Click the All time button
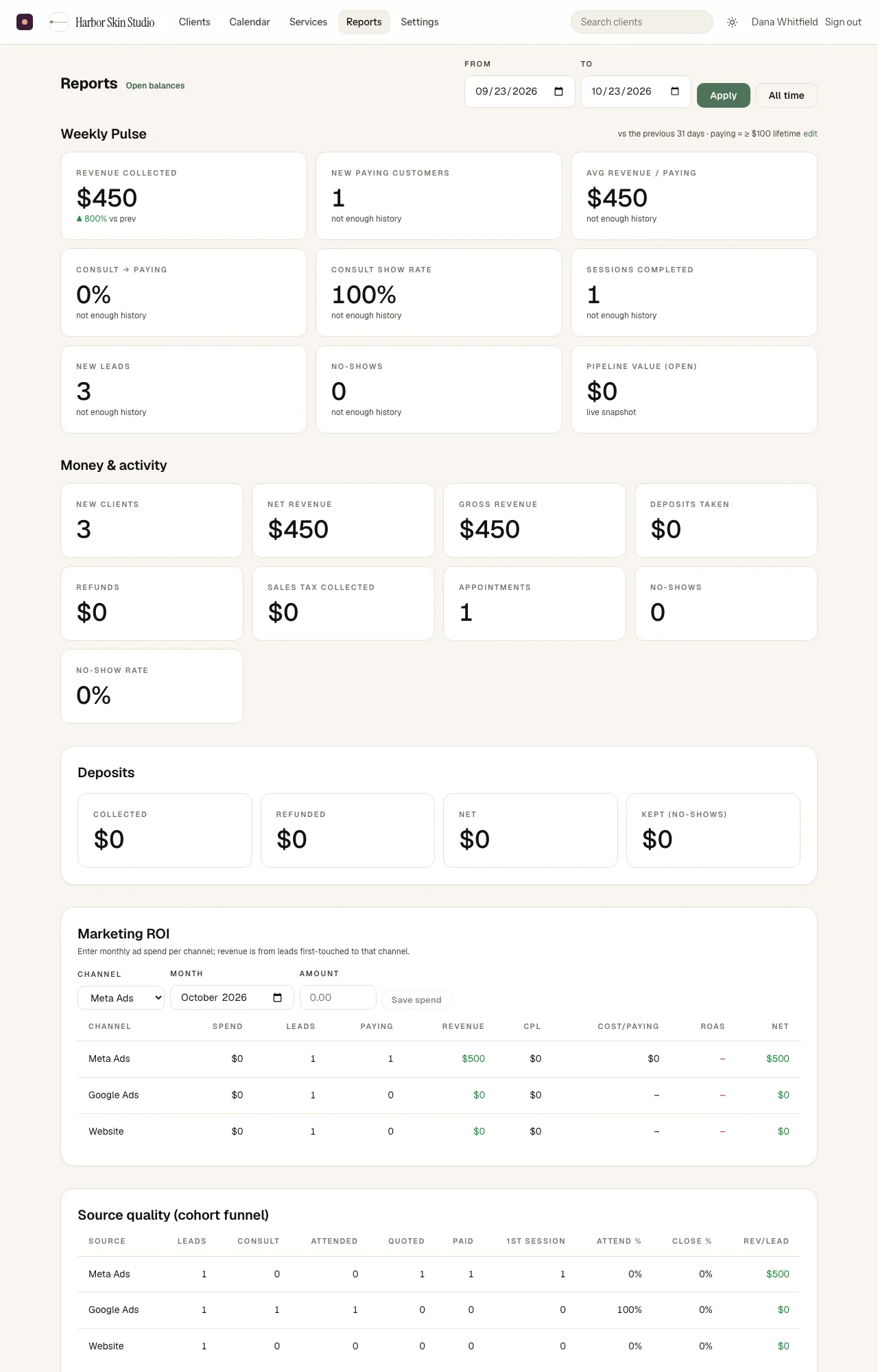This screenshot has width=878, height=1372. pyautogui.click(x=786, y=95)
